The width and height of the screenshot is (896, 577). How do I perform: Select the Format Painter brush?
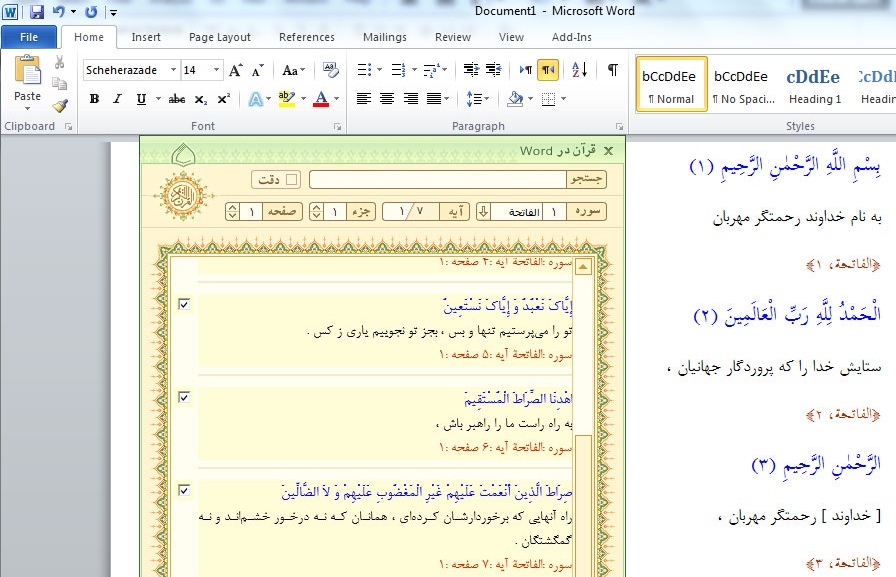coord(59,105)
